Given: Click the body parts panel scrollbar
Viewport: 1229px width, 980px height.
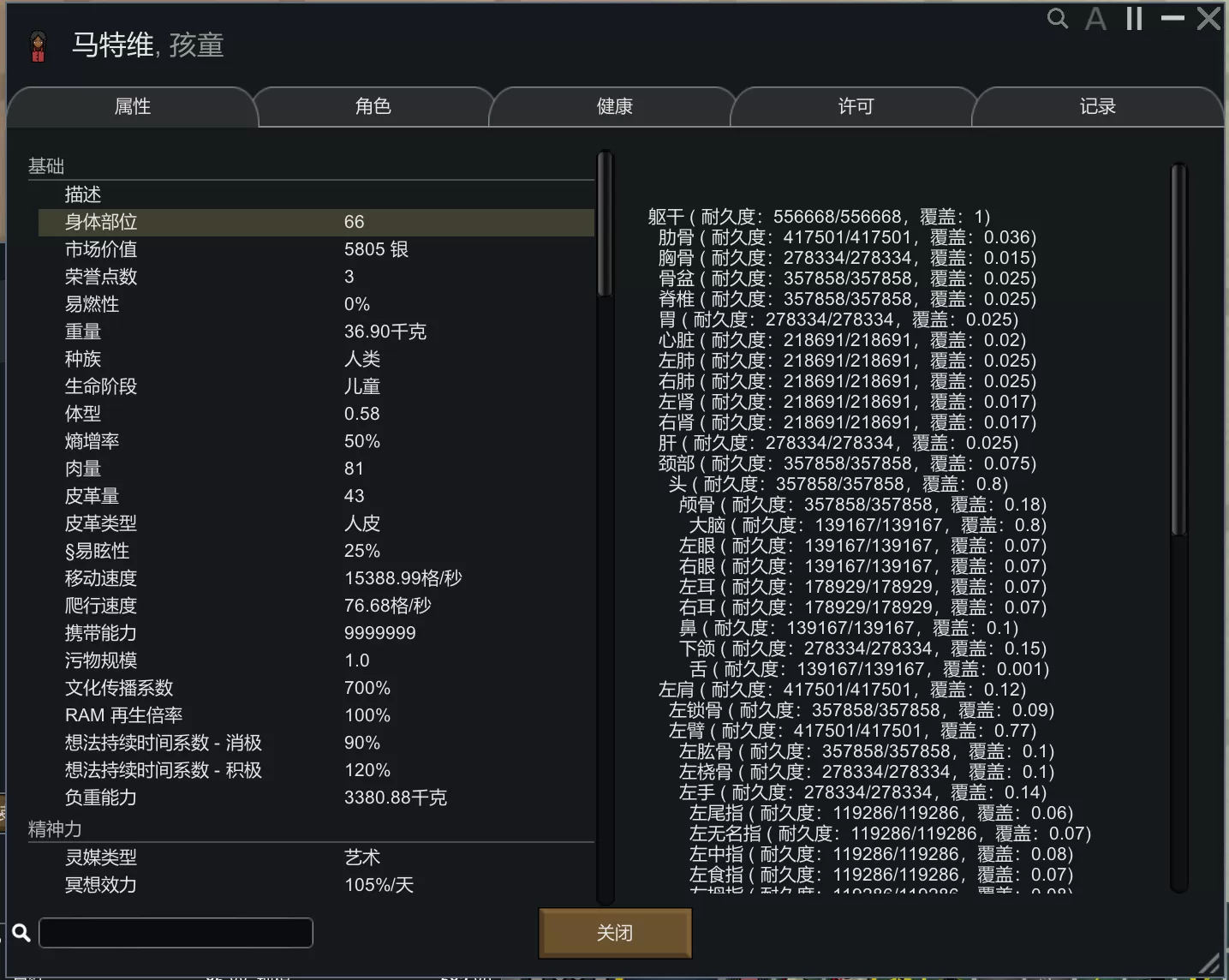Looking at the screenshot, I should 1178,351.
